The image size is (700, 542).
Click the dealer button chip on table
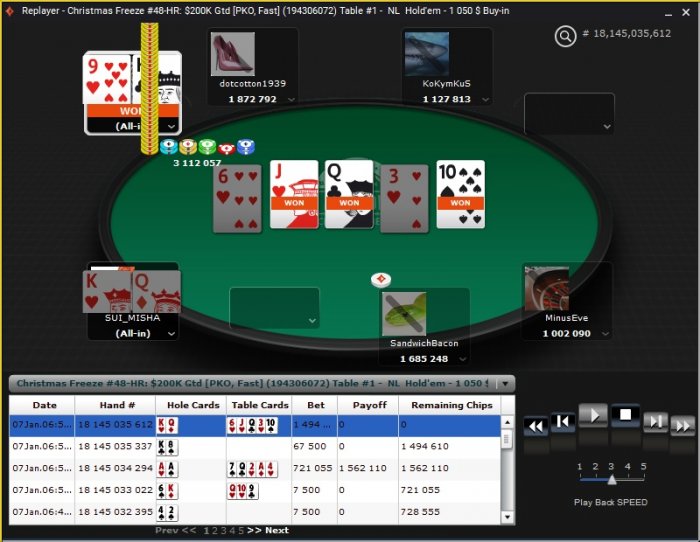[381, 279]
